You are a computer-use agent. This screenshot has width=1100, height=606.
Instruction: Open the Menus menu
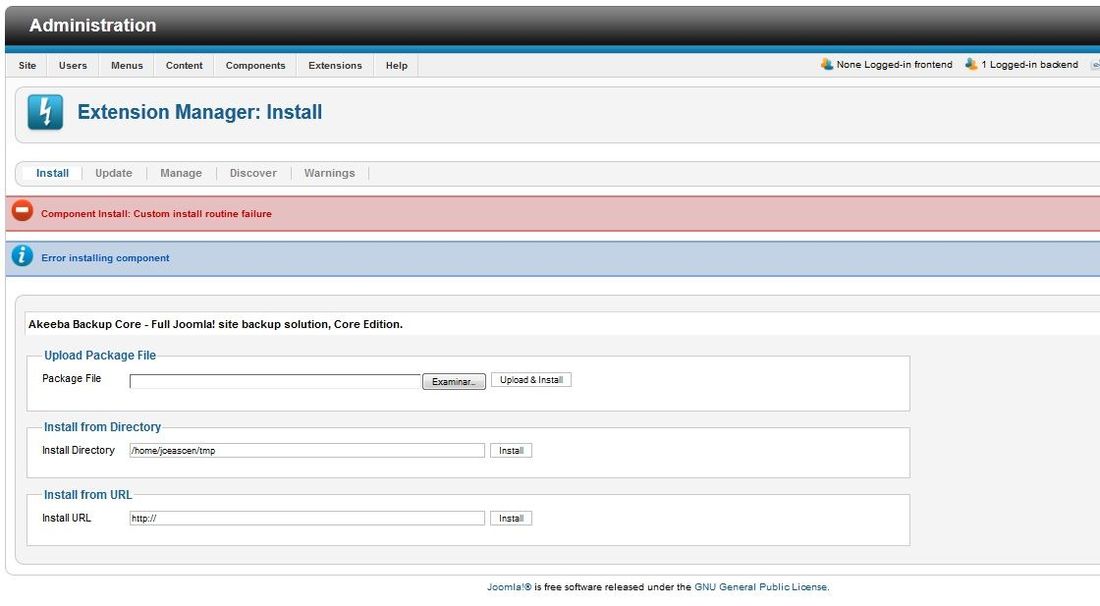click(127, 65)
